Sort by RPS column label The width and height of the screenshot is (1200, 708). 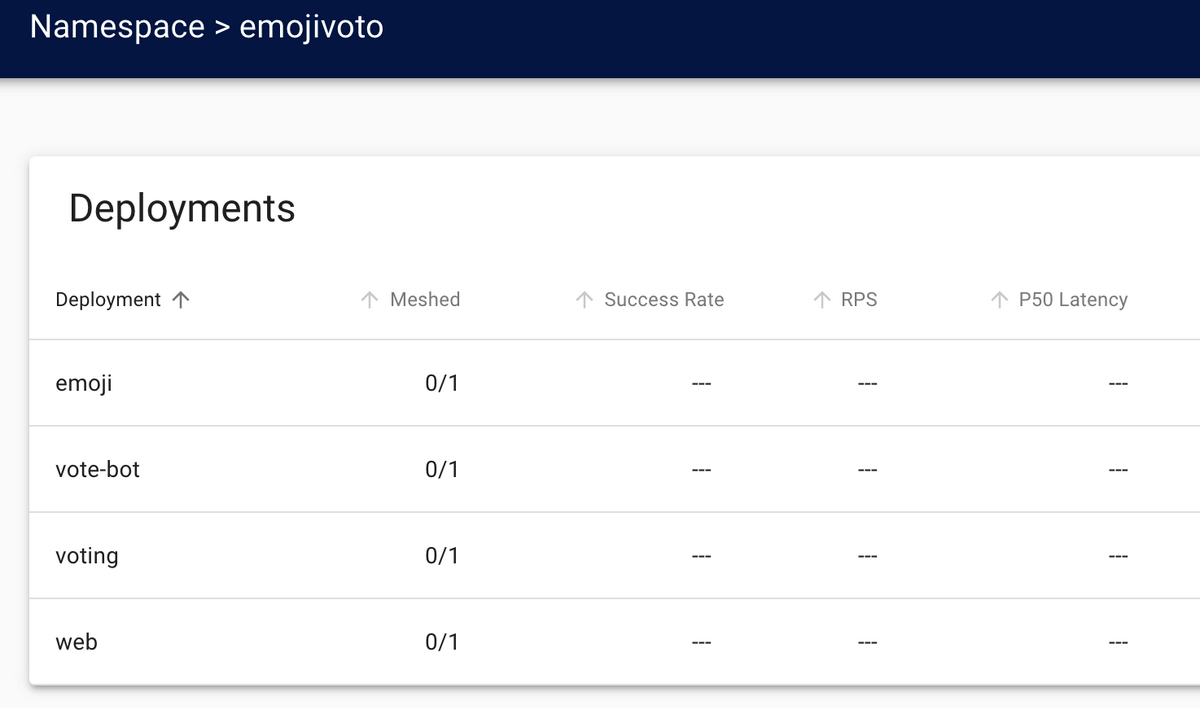859,300
